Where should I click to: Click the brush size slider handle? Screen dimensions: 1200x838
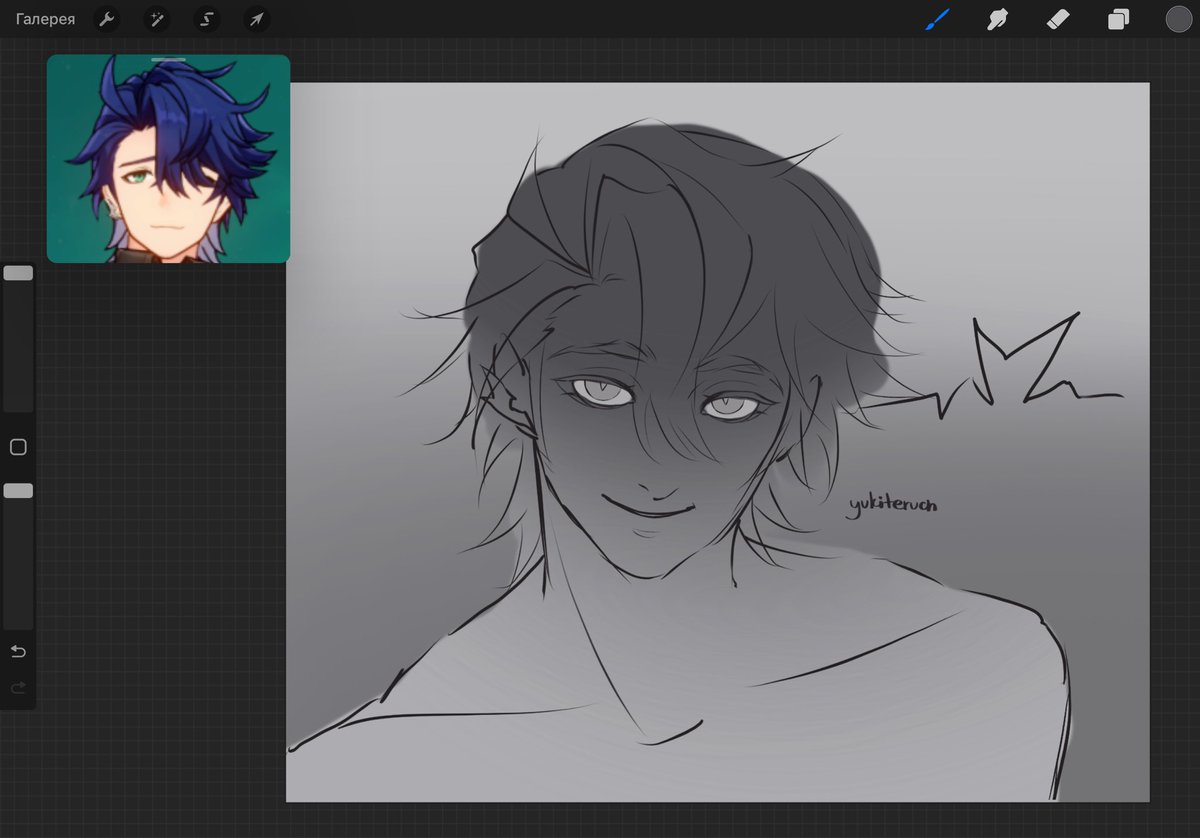pos(18,273)
